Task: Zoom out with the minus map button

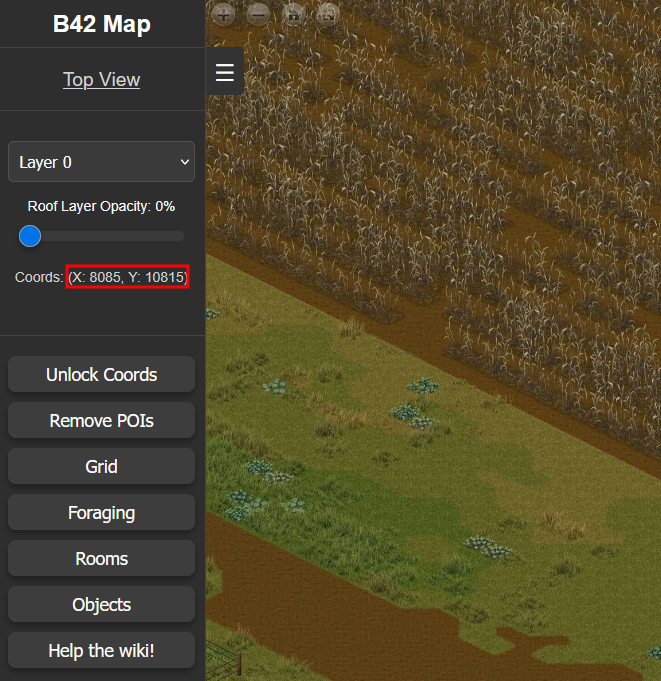Action: [258, 15]
